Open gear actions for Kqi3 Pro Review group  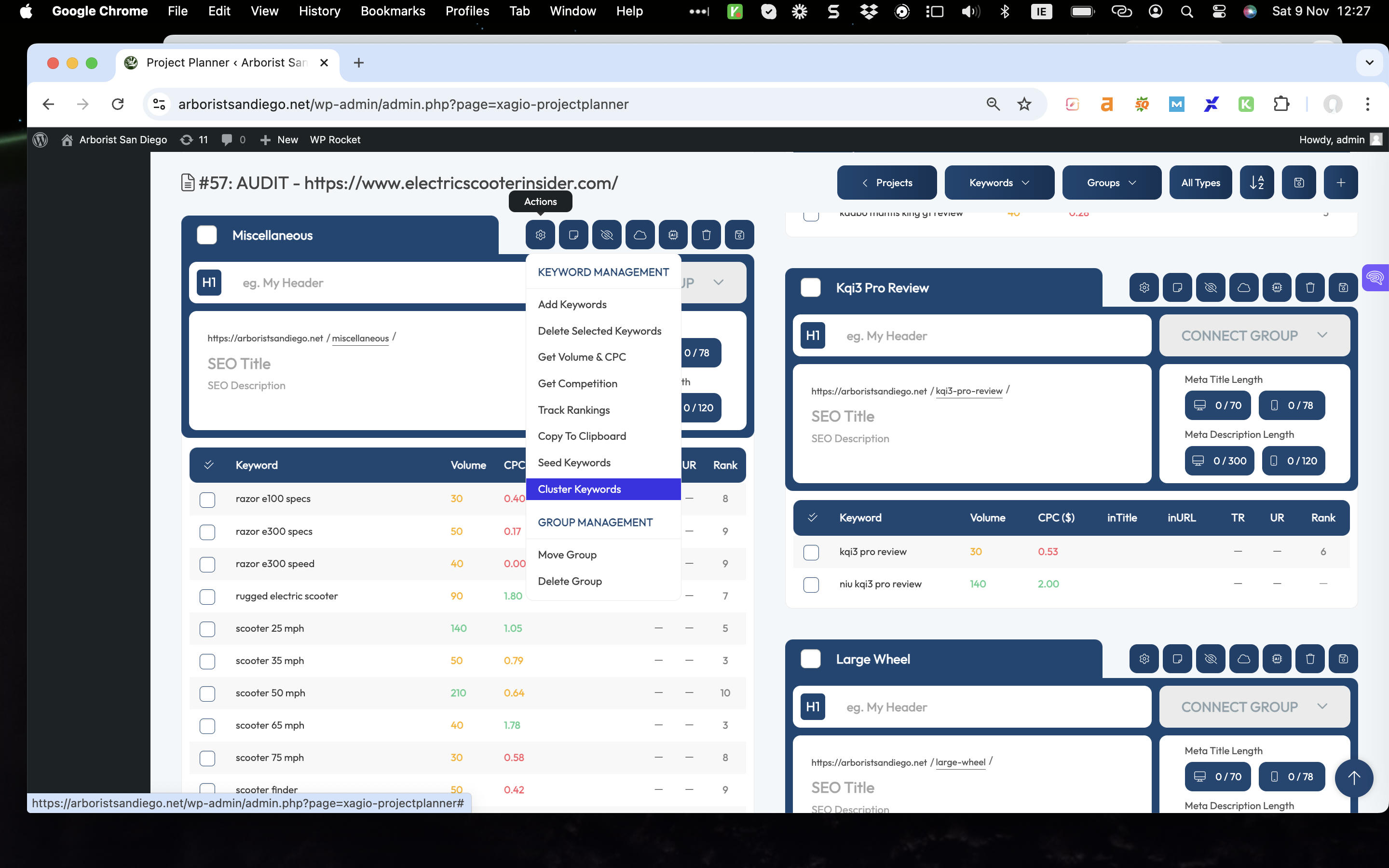pos(1144,287)
